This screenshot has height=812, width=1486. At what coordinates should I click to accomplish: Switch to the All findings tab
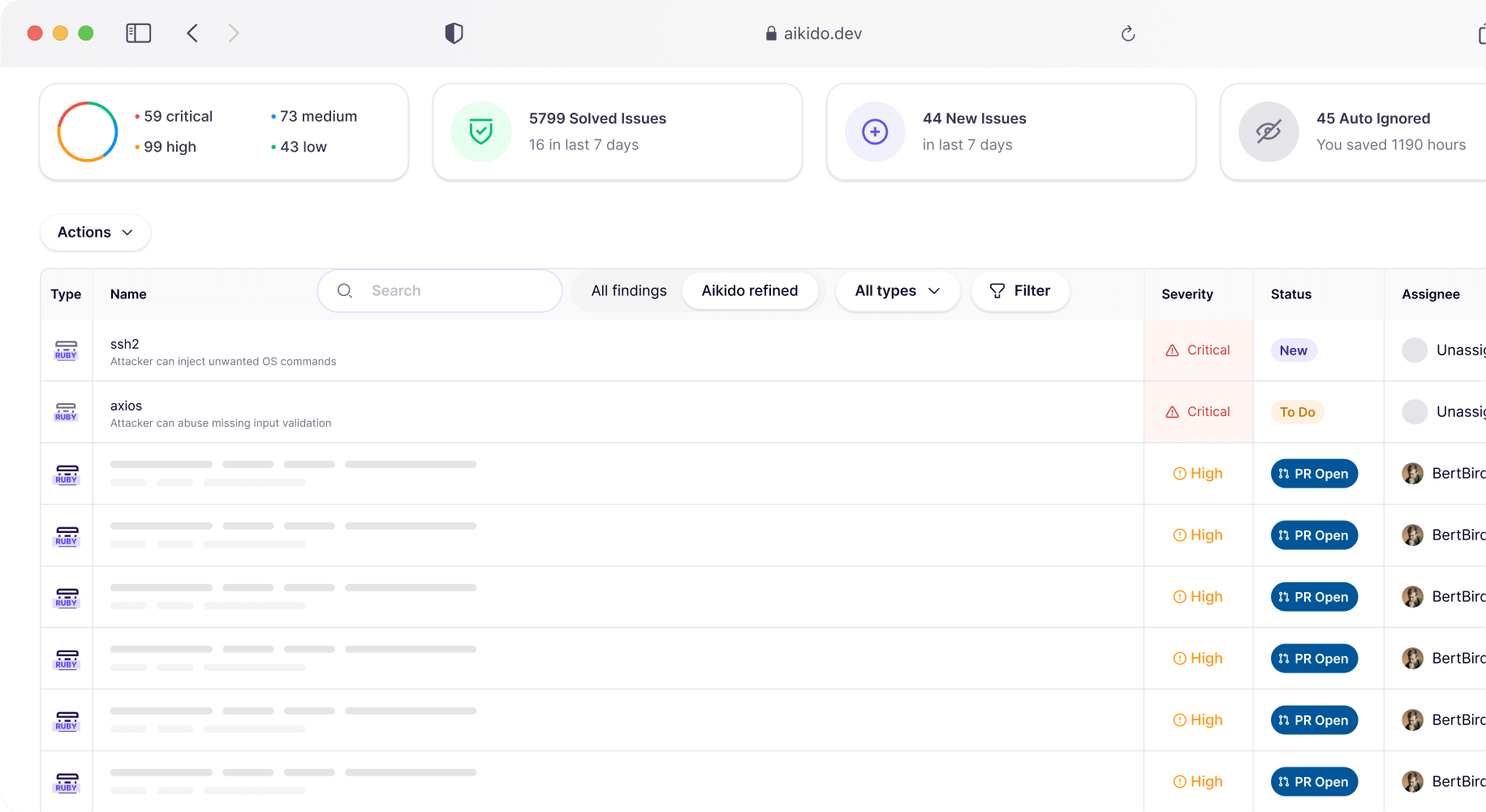[x=628, y=290]
